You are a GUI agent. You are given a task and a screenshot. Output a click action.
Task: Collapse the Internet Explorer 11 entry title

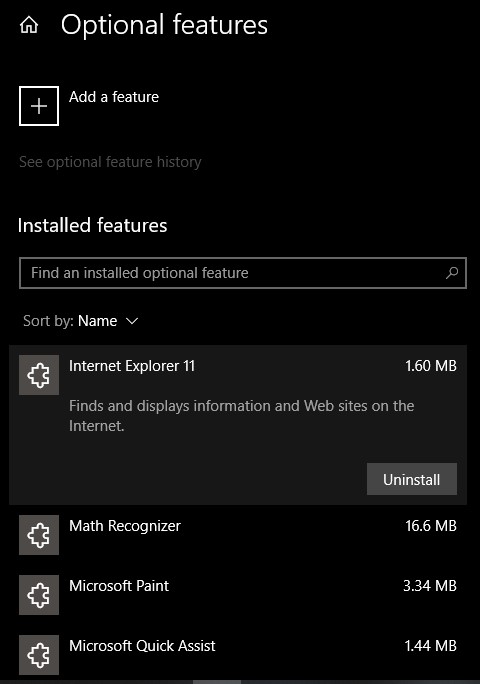coord(132,366)
